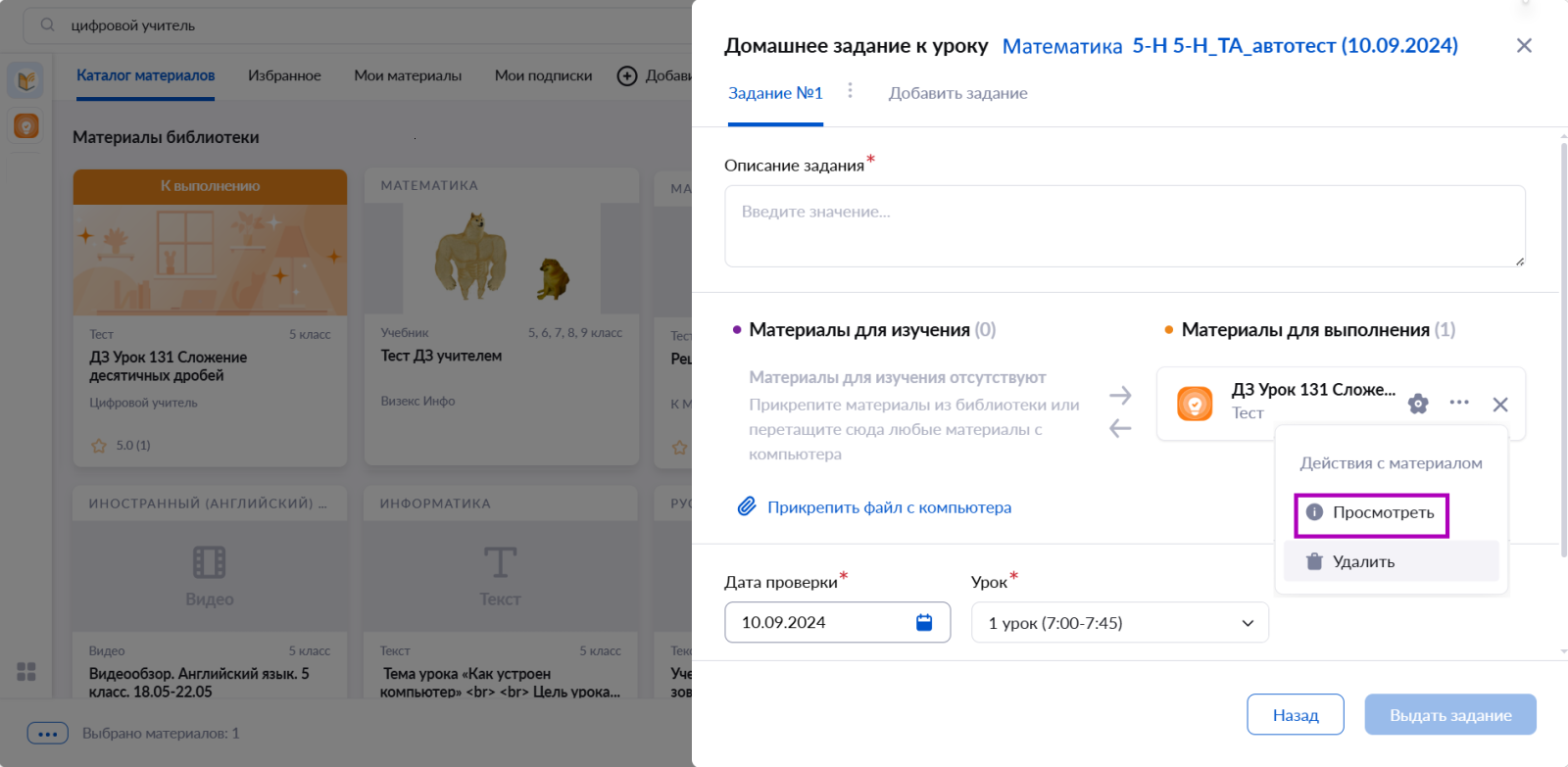Click the trash icon next to Удалить
Screen dimensions: 1568x767
pyautogui.click(x=1315, y=561)
